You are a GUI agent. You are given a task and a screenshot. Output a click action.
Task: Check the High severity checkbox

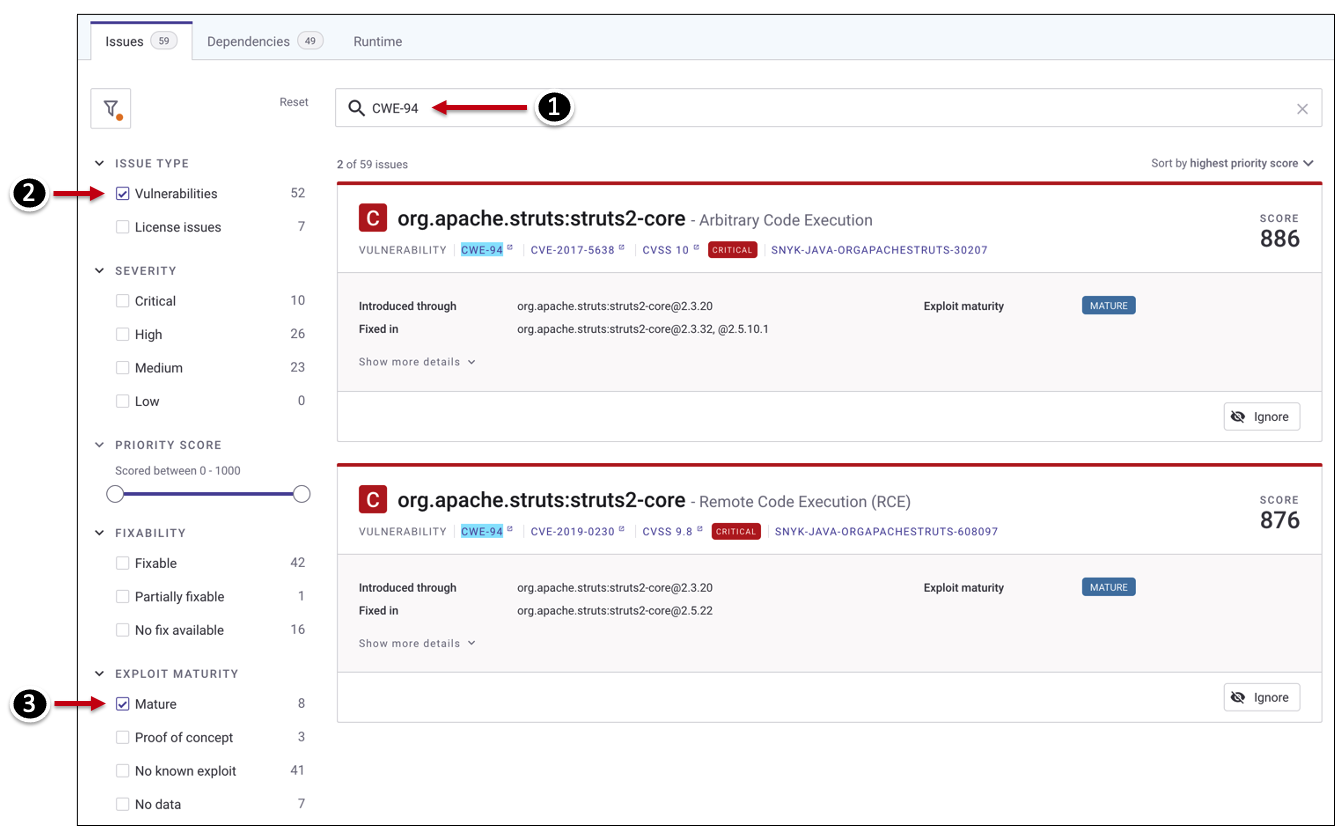point(122,334)
